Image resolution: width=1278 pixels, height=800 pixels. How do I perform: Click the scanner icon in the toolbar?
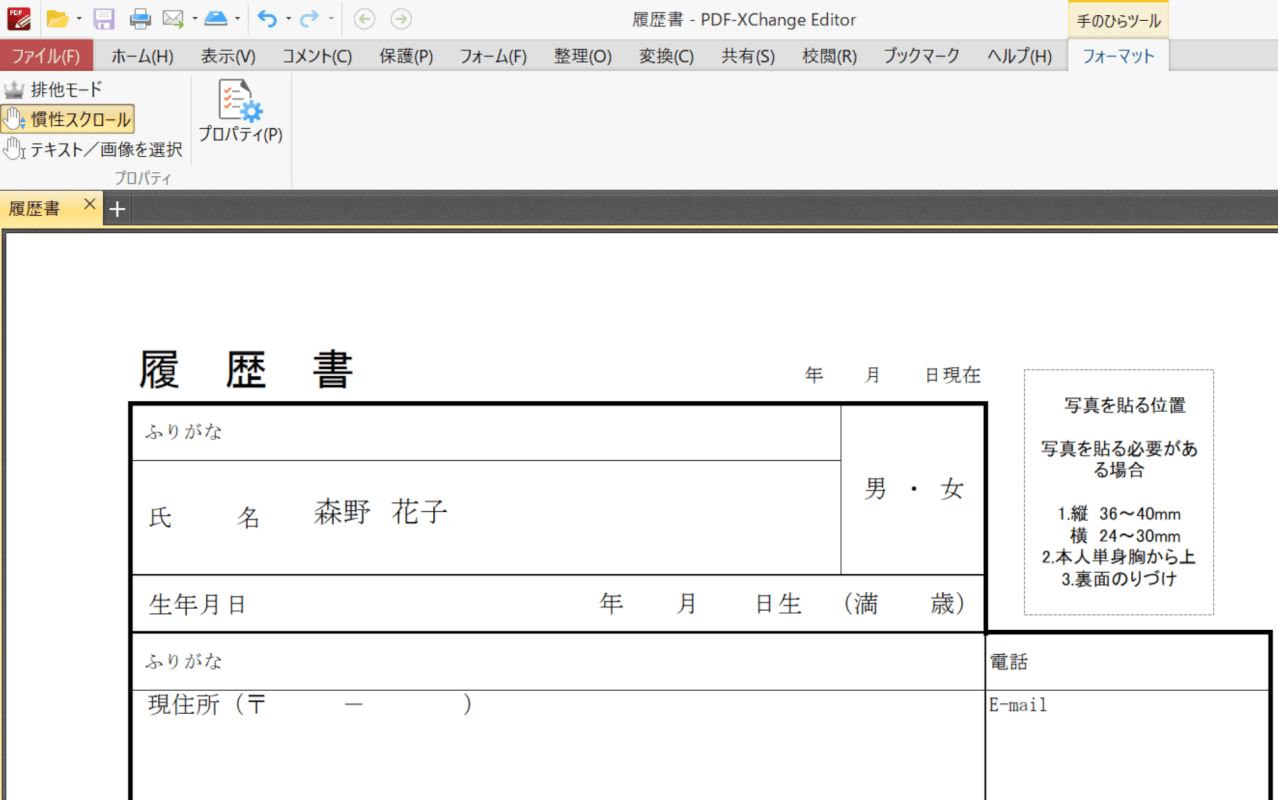pos(216,19)
